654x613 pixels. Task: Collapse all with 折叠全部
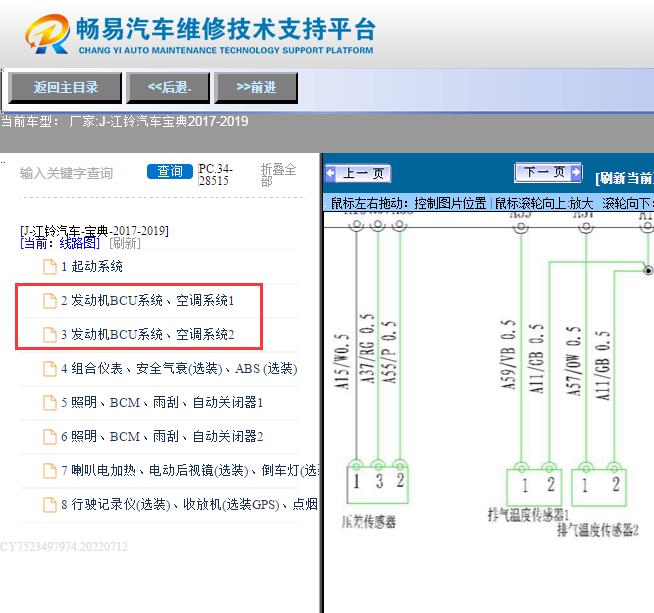pyautogui.click(x=278, y=175)
